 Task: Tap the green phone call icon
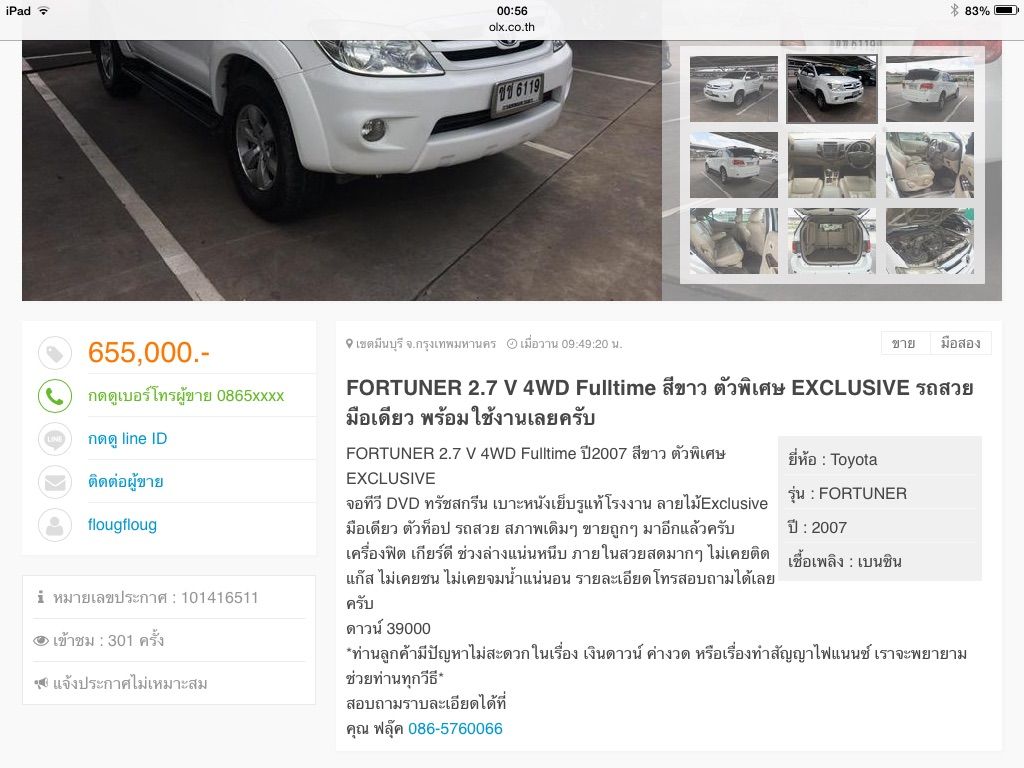click(x=55, y=396)
